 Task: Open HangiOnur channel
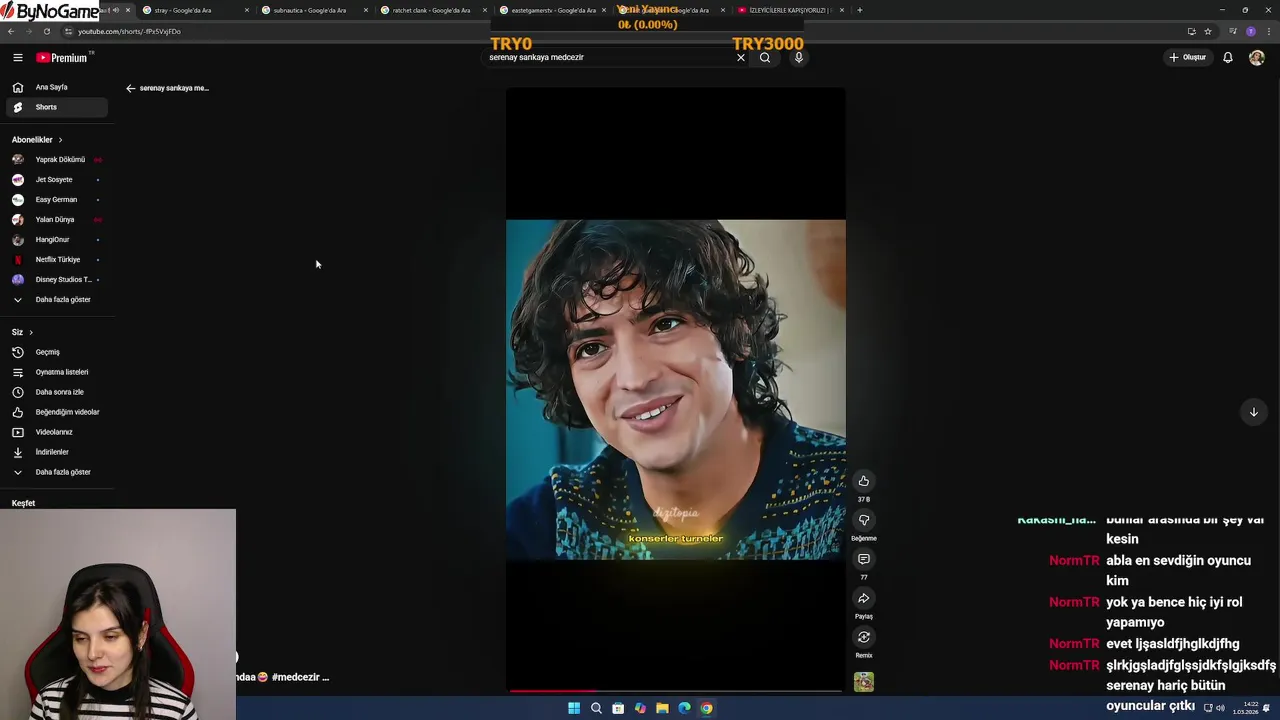(x=55, y=240)
